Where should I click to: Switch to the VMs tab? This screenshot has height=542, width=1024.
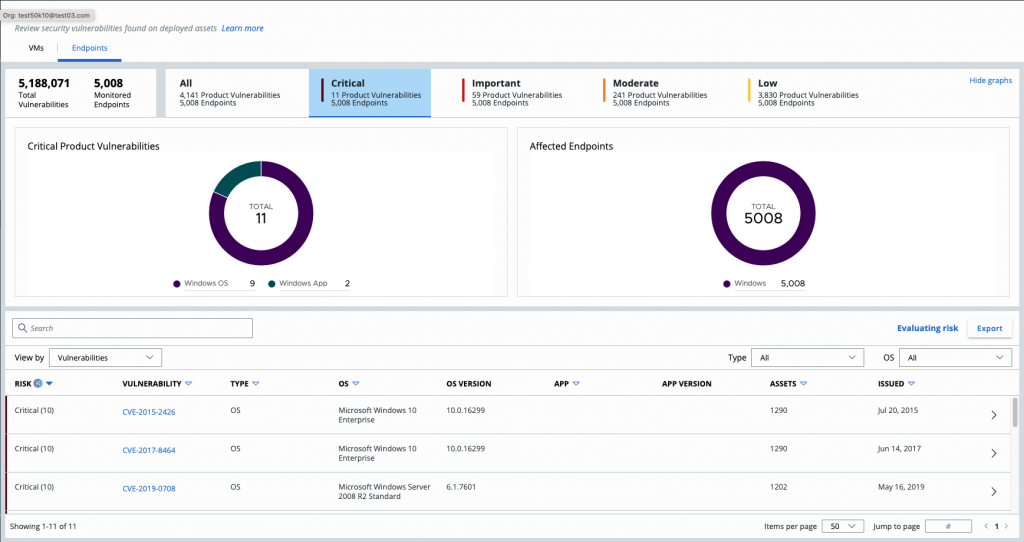click(x=35, y=48)
